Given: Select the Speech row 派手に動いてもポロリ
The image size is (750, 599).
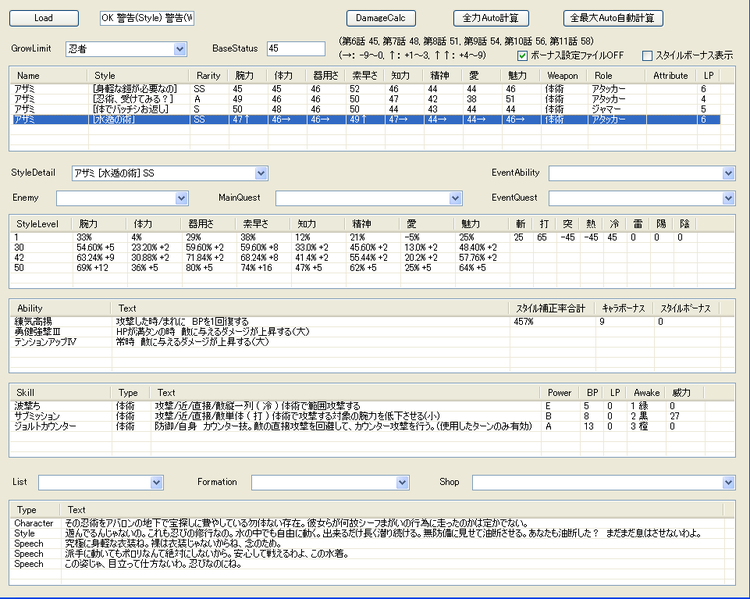Looking at the screenshot, I should (366, 554).
